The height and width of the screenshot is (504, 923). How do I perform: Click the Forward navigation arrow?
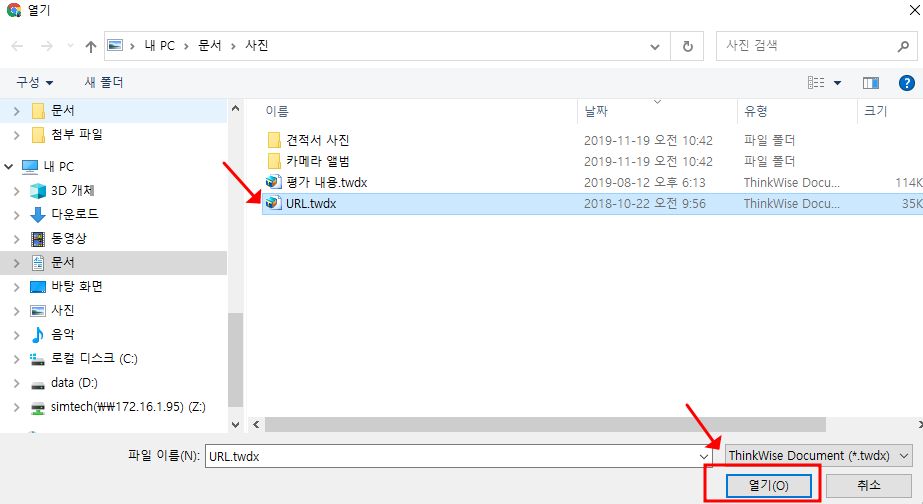47,46
